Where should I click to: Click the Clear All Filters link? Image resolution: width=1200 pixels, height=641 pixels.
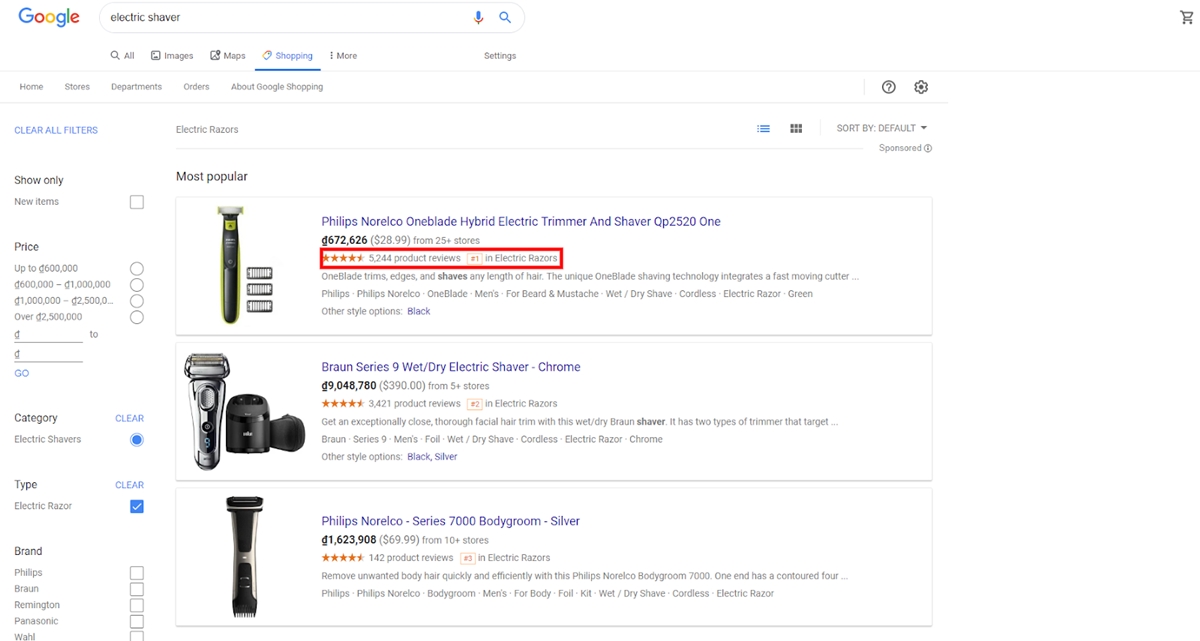pyautogui.click(x=56, y=130)
